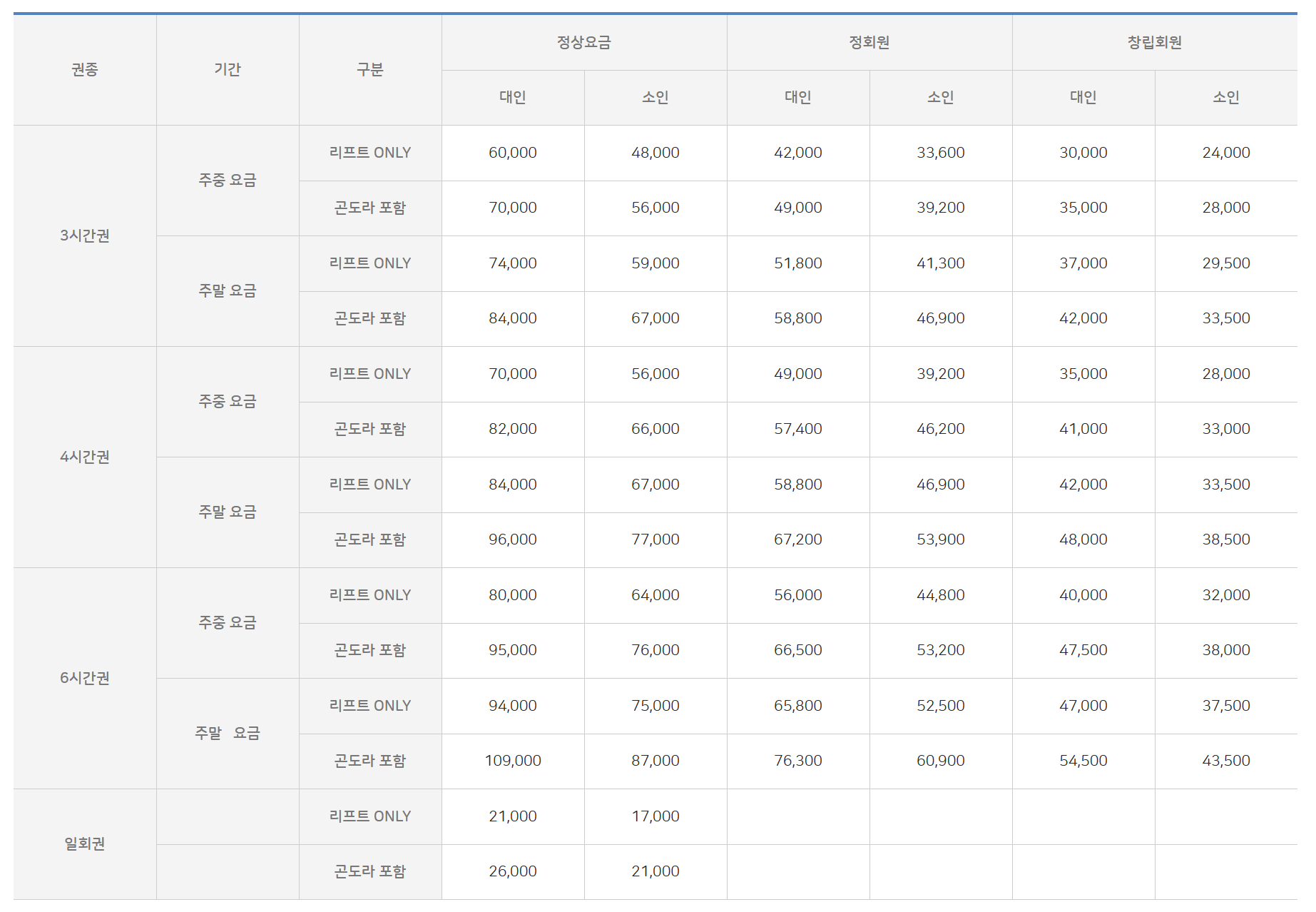Select the 76,300 정회원 price cell
1316x912 pixels.
pos(797,761)
